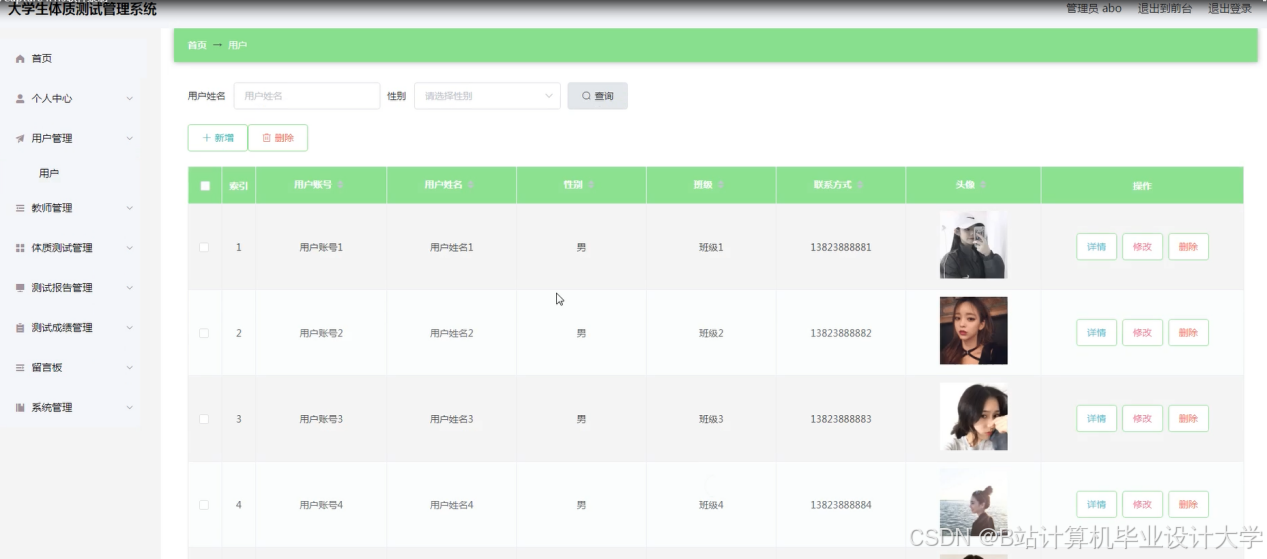This screenshot has height=559, width=1267.
Task: Click the 班级3 cell
Action: click(x=711, y=419)
